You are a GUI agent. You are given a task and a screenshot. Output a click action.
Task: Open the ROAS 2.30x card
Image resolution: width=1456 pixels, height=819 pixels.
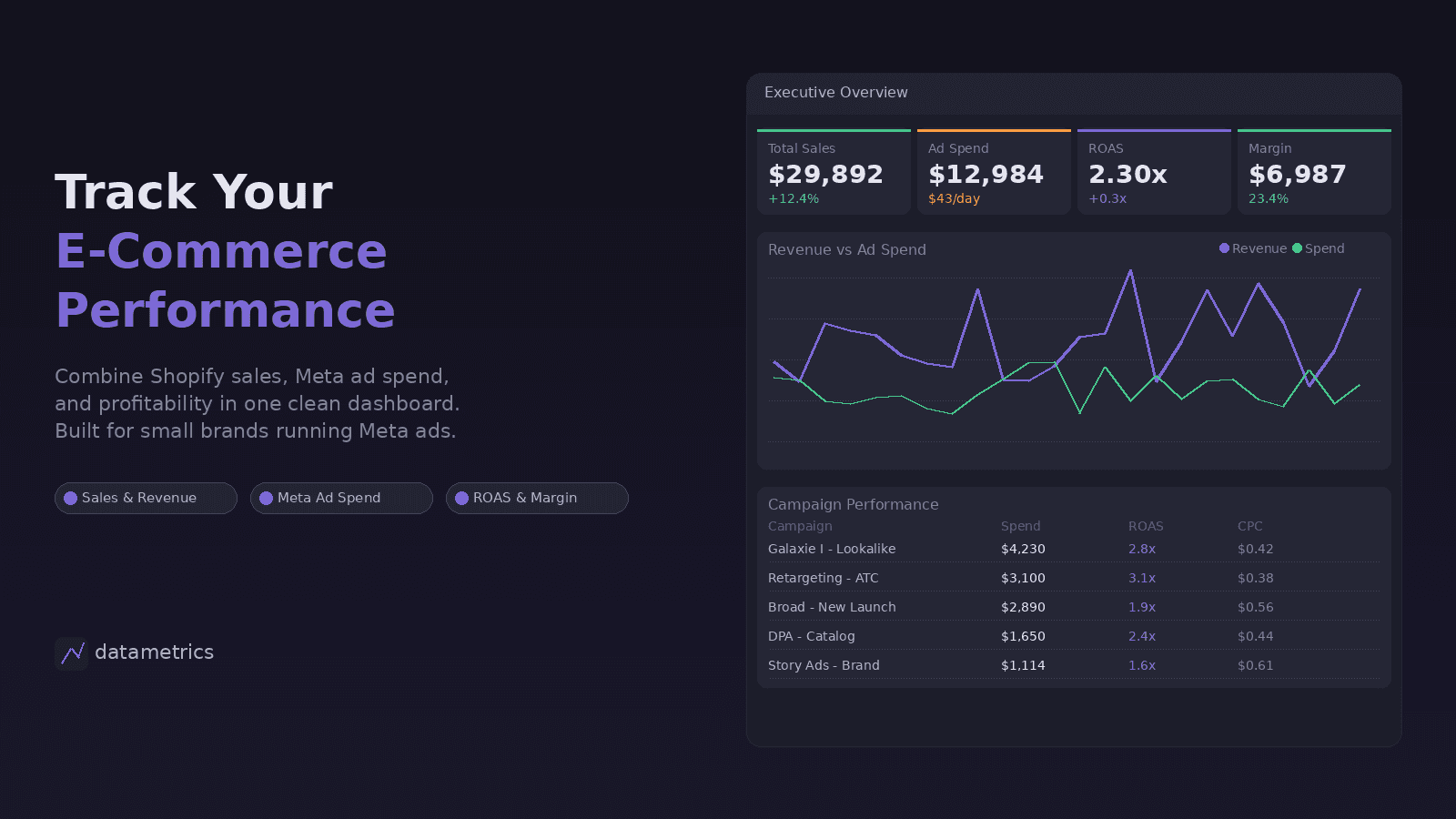click(x=1154, y=172)
